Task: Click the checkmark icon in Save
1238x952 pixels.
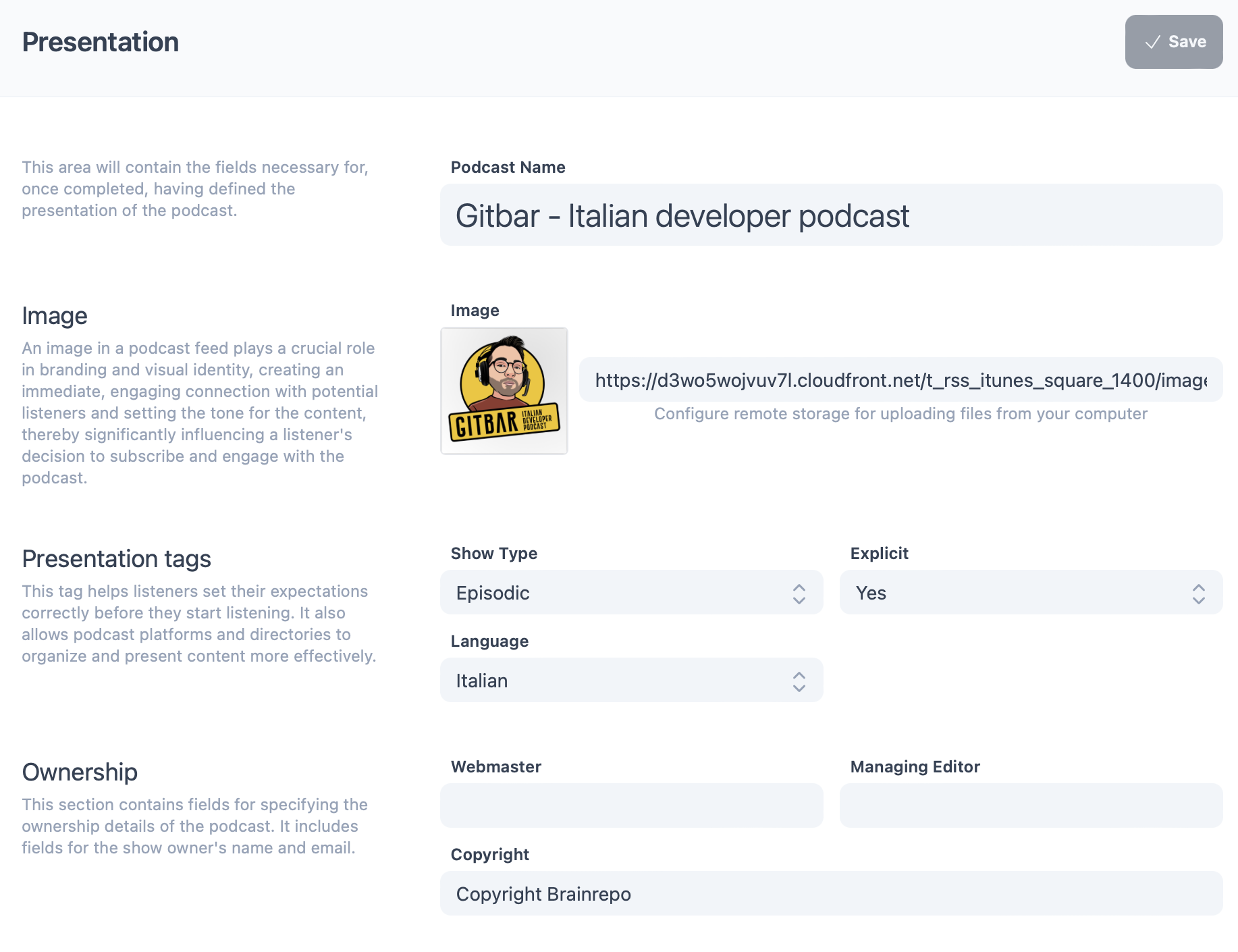Action: tap(1152, 42)
